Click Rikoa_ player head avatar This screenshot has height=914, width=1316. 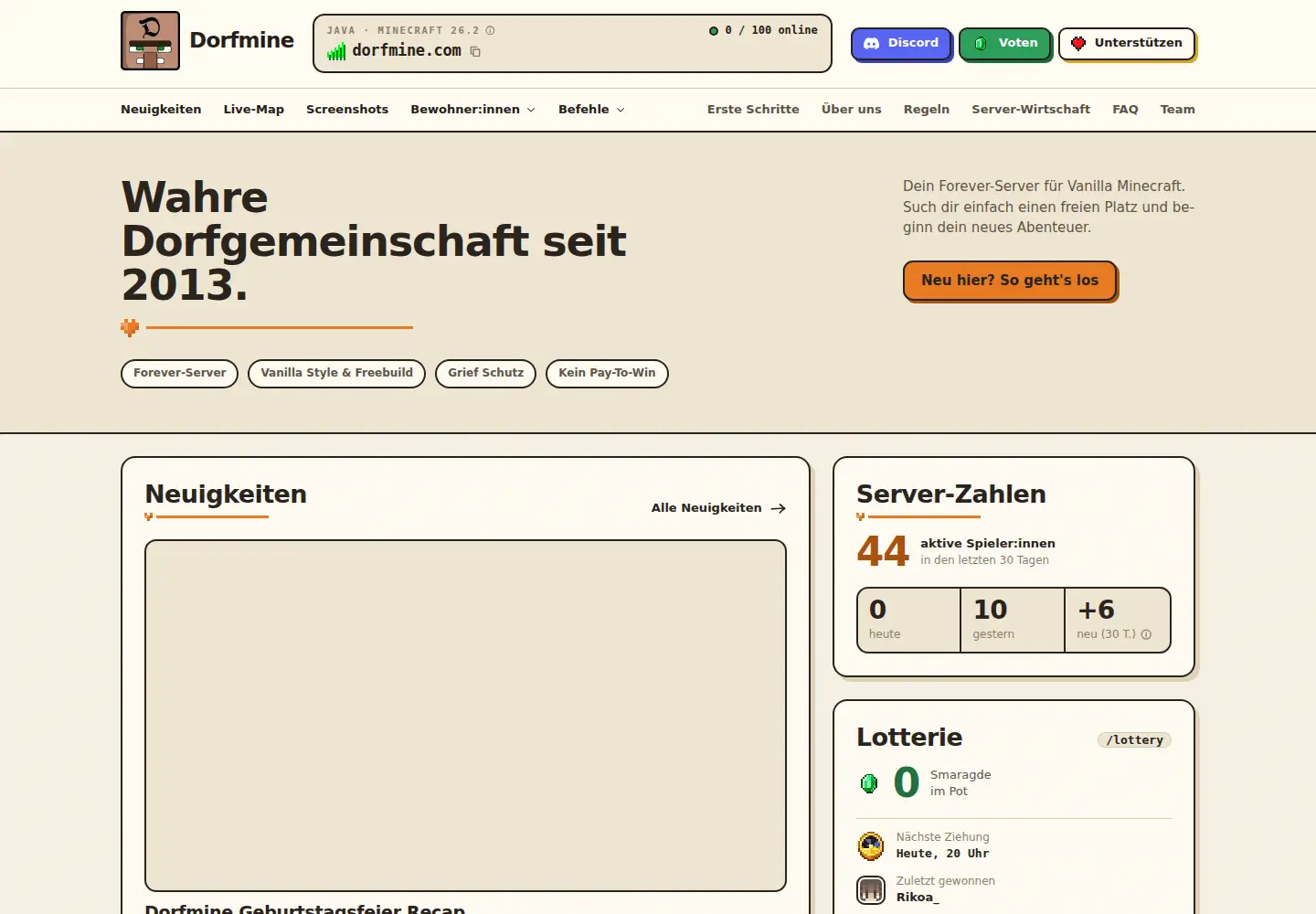coord(871,889)
